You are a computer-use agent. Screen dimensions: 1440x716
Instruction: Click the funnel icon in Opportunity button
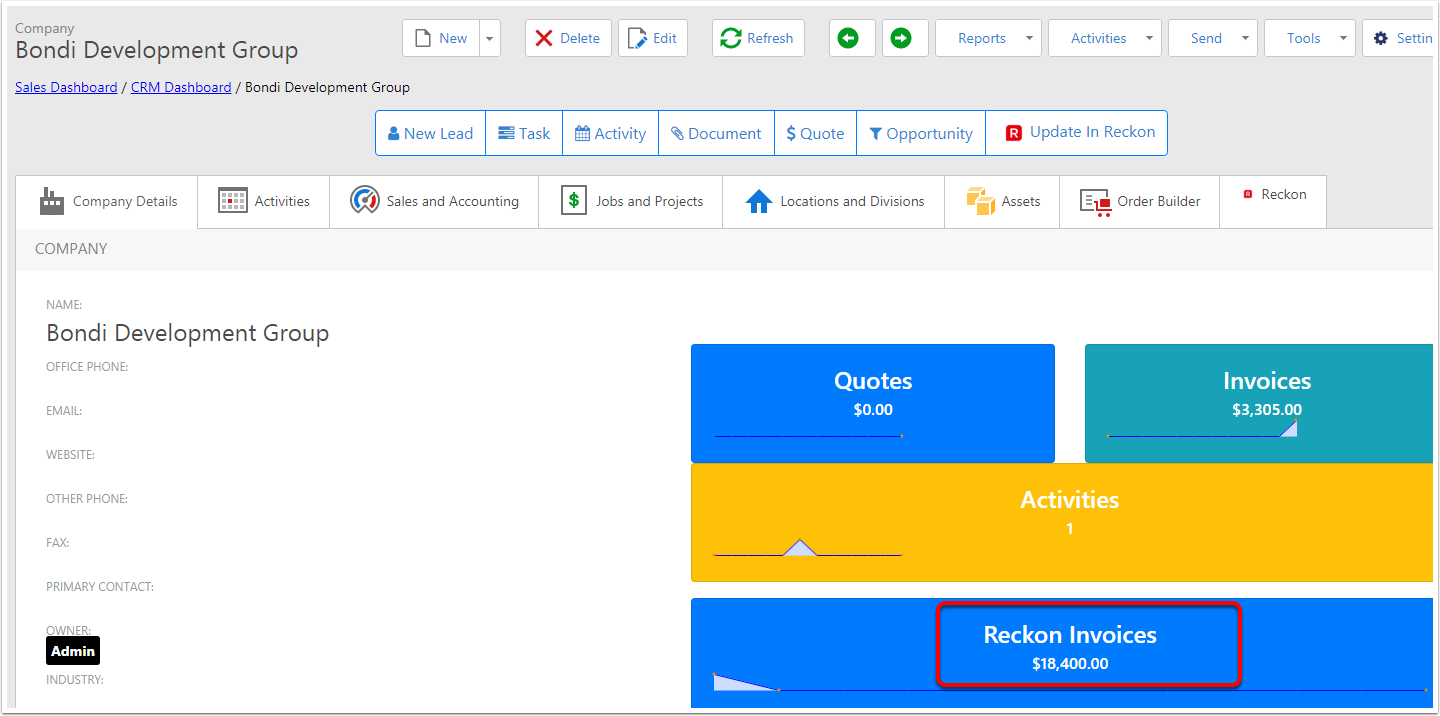876,133
